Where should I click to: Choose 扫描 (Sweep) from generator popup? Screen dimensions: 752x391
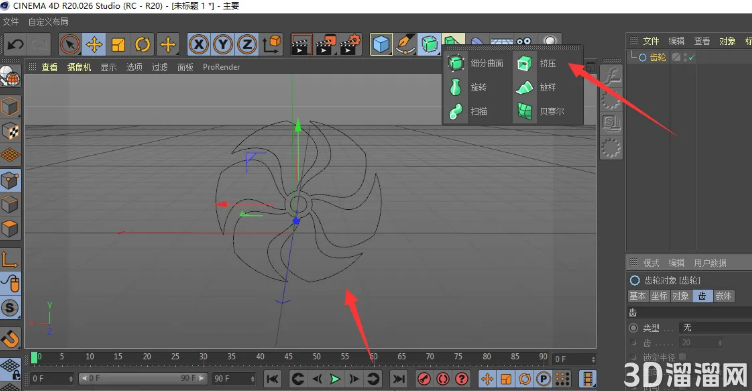pos(468,111)
